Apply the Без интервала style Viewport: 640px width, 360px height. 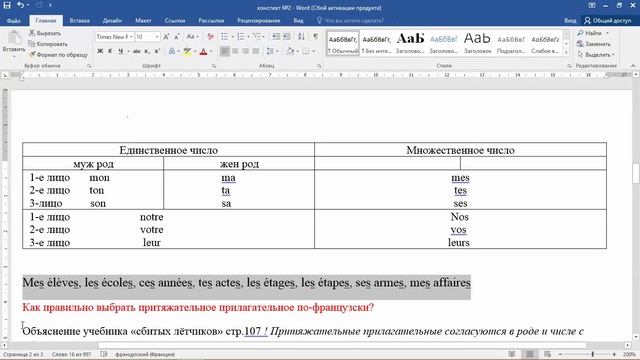pos(376,43)
